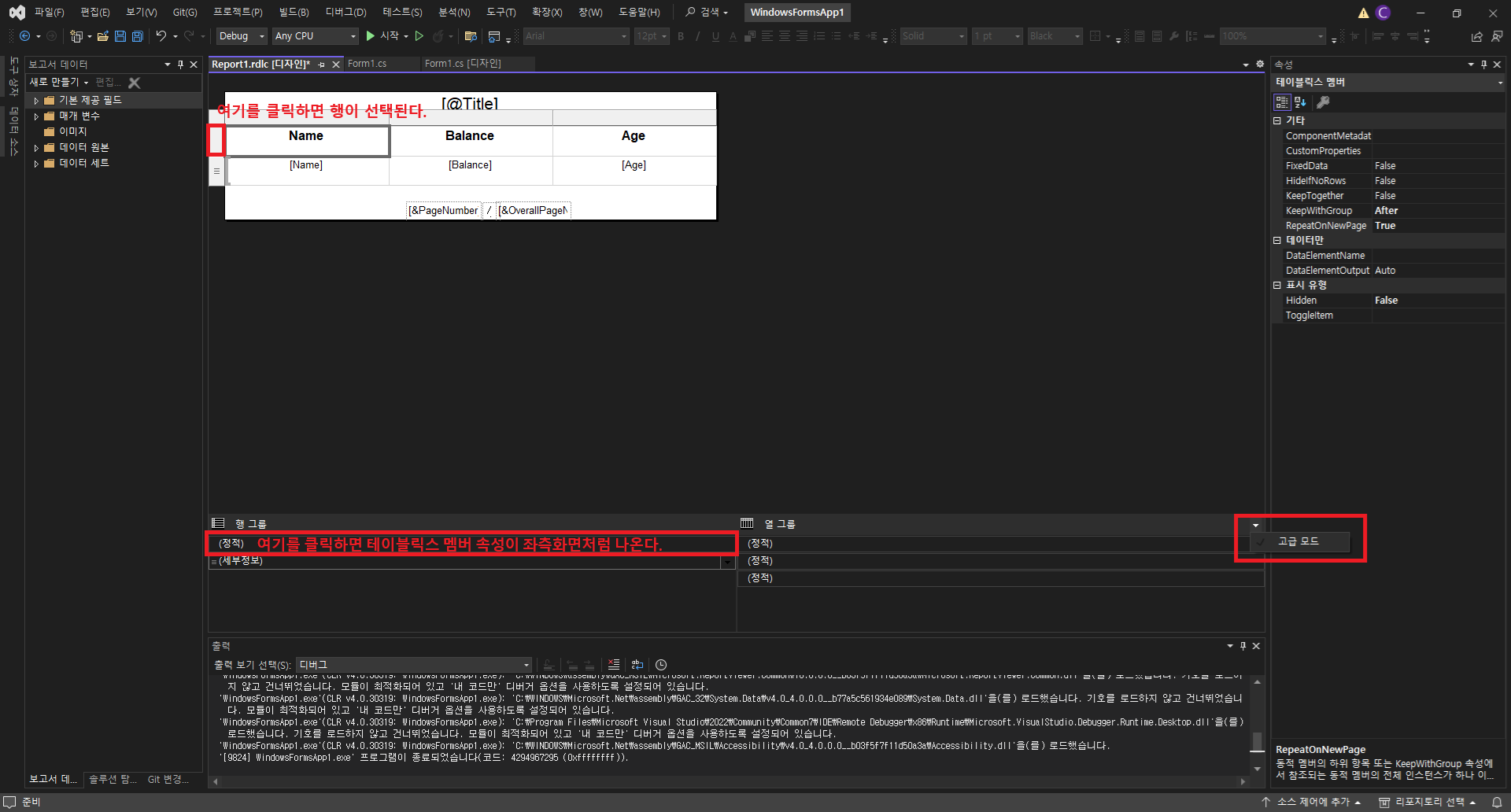Click the Open File folder icon
1511x812 pixels.
point(102,36)
